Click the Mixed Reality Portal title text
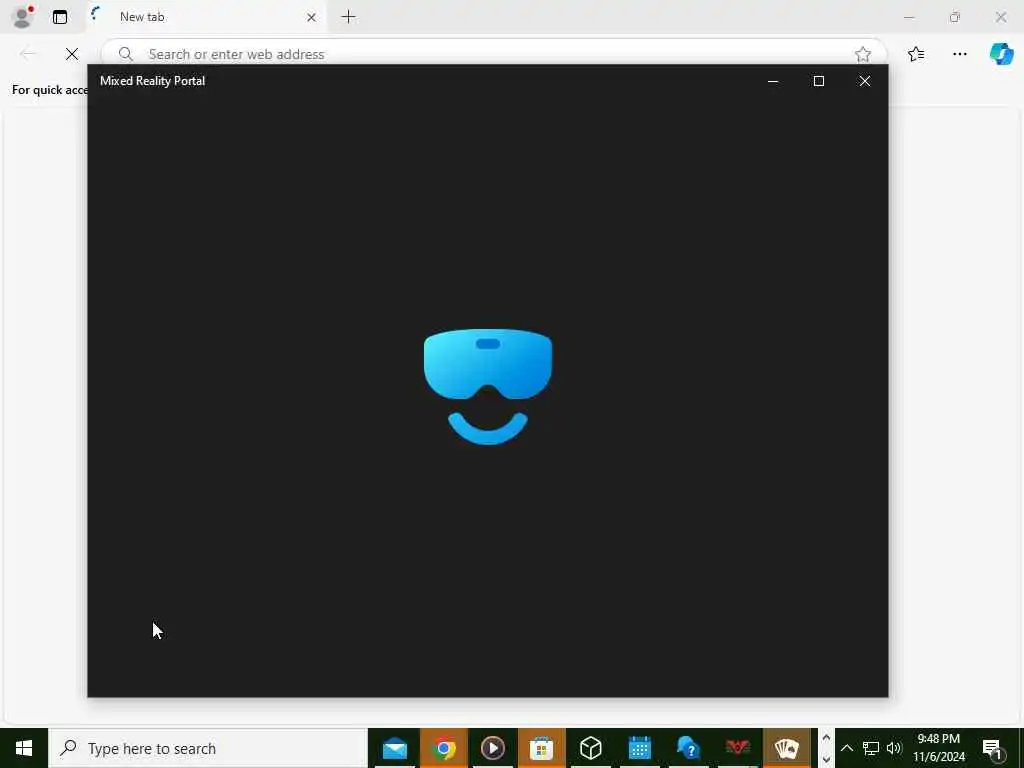1024x768 pixels. pos(153,81)
